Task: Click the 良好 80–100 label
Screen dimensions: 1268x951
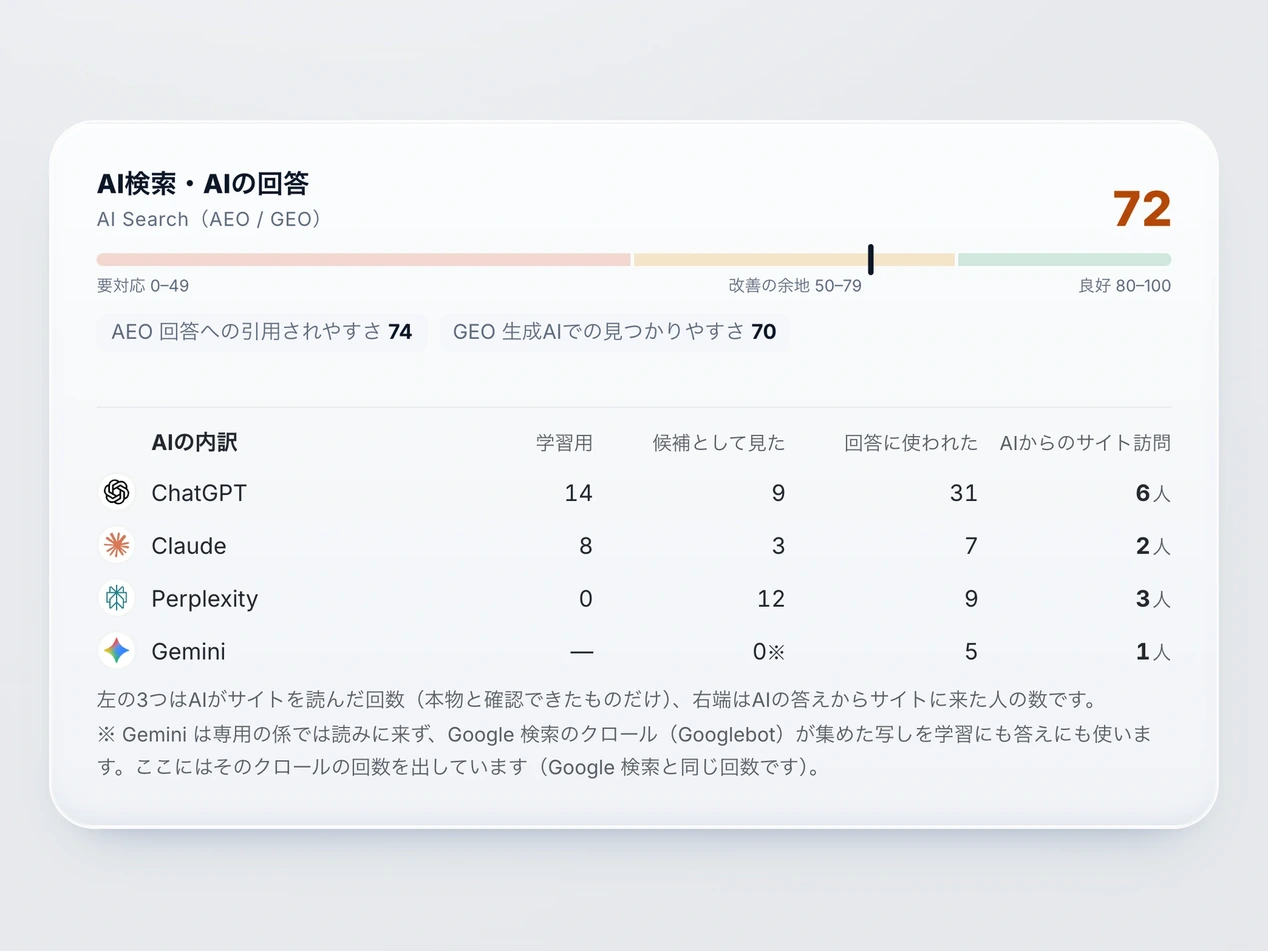Action: pyautogui.click(x=1125, y=286)
